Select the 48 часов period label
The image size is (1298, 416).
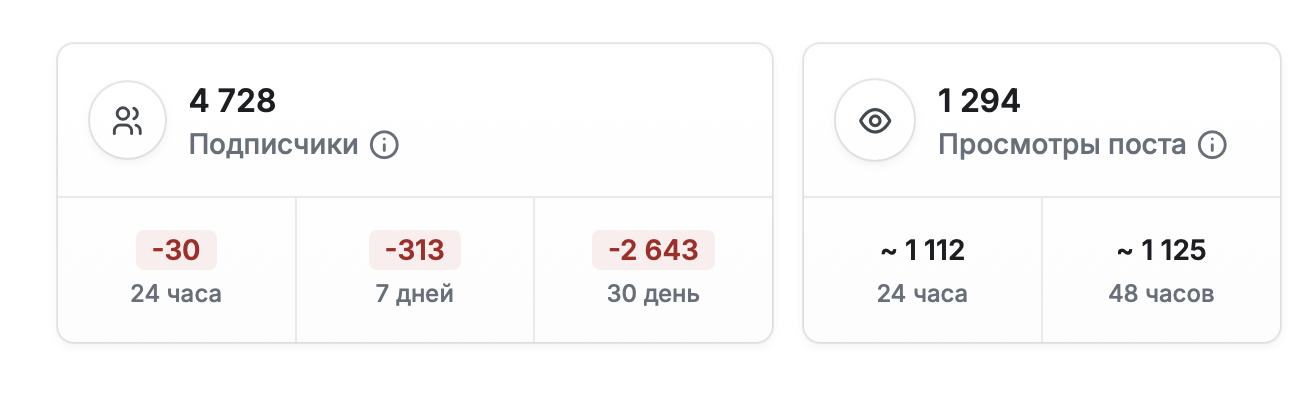tap(1161, 294)
